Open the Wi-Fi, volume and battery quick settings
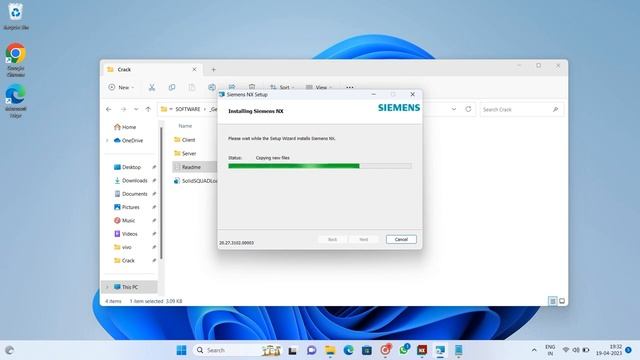 (576, 350)
